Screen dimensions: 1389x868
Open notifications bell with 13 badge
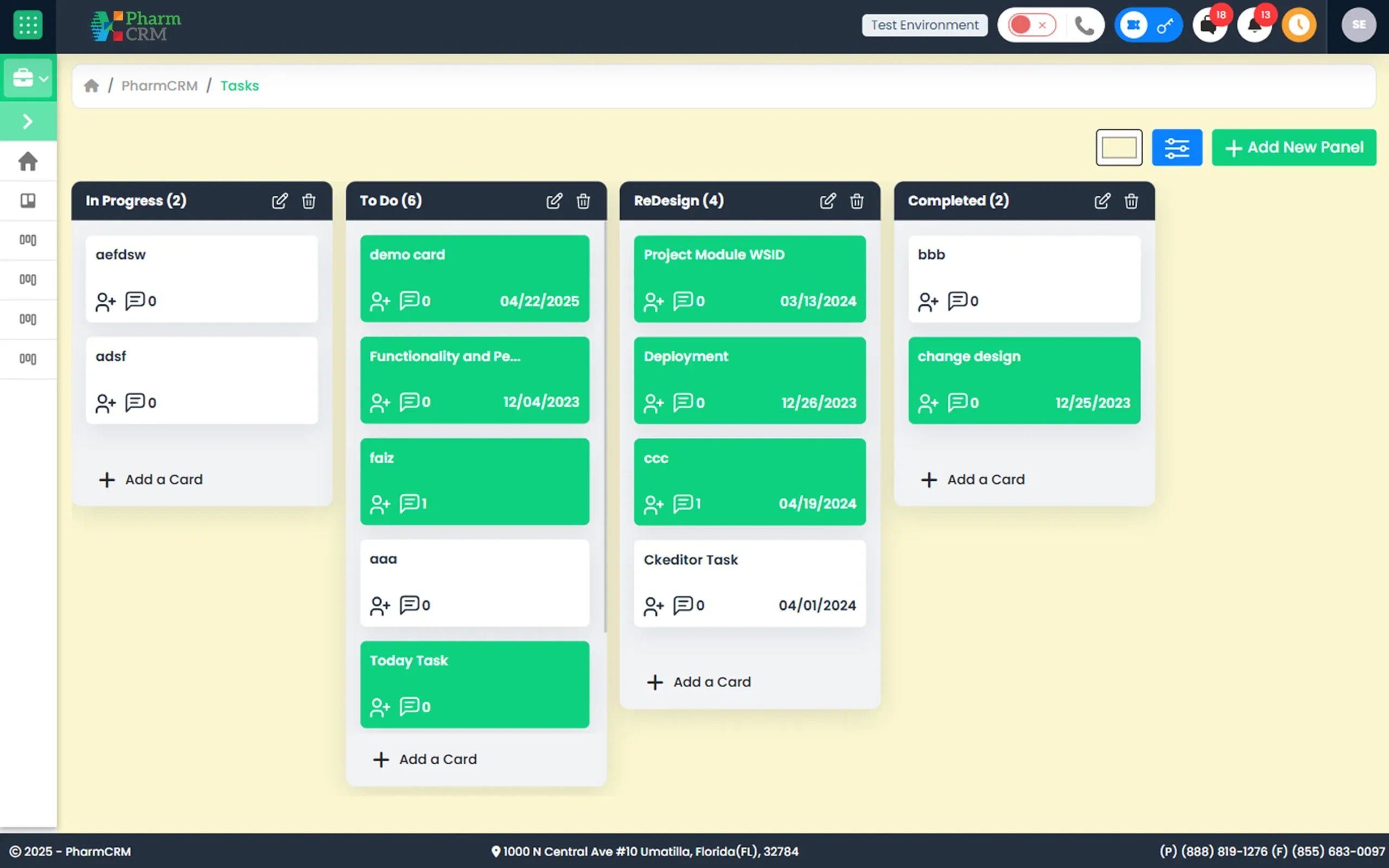1254,25
